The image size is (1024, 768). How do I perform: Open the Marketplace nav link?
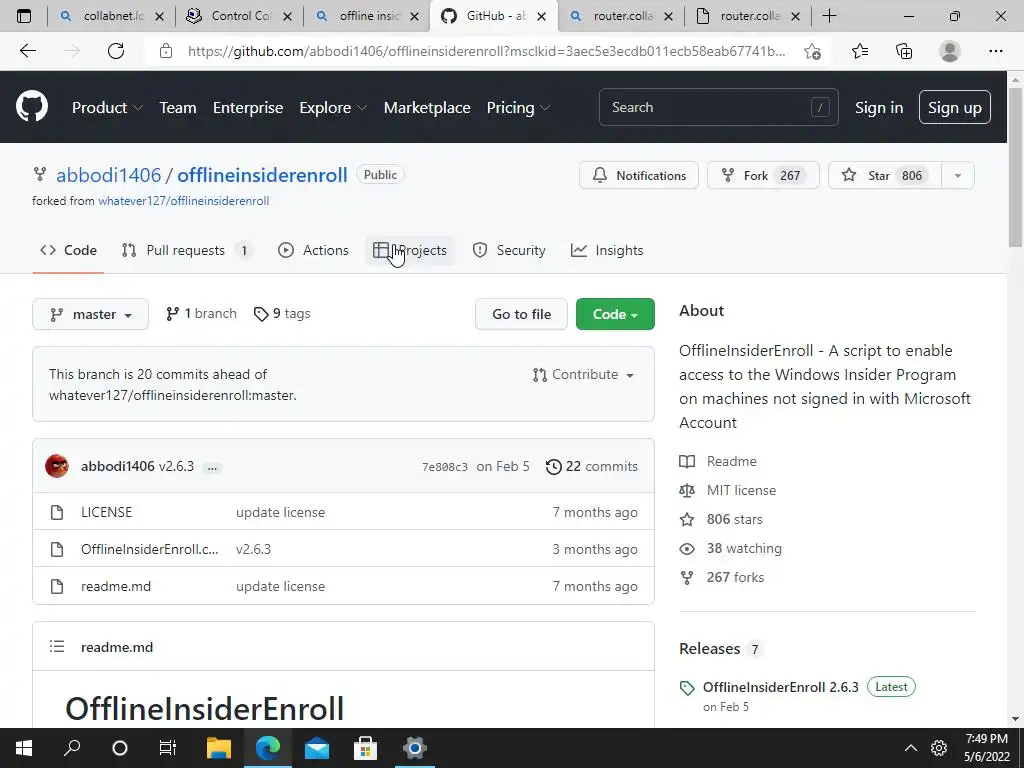click(x=427, y=108)
